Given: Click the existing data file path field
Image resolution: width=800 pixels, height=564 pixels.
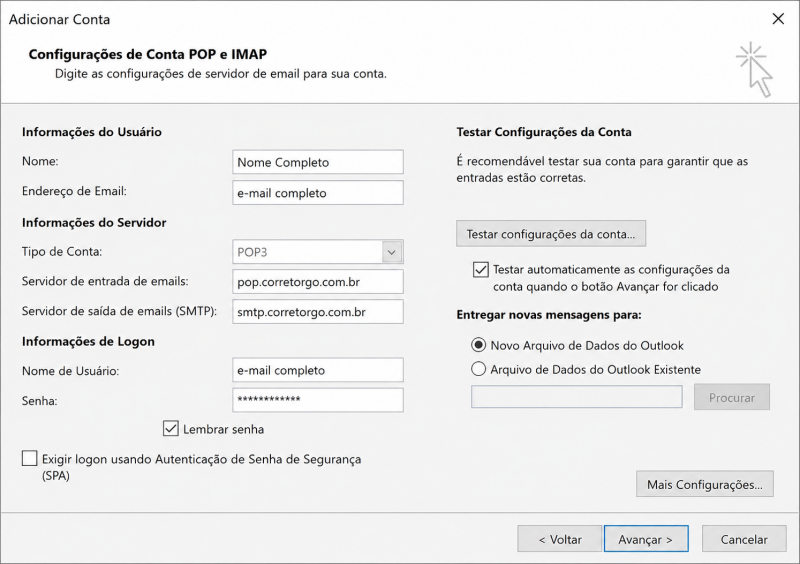Looking at the screenshot, I should point(577,397).
